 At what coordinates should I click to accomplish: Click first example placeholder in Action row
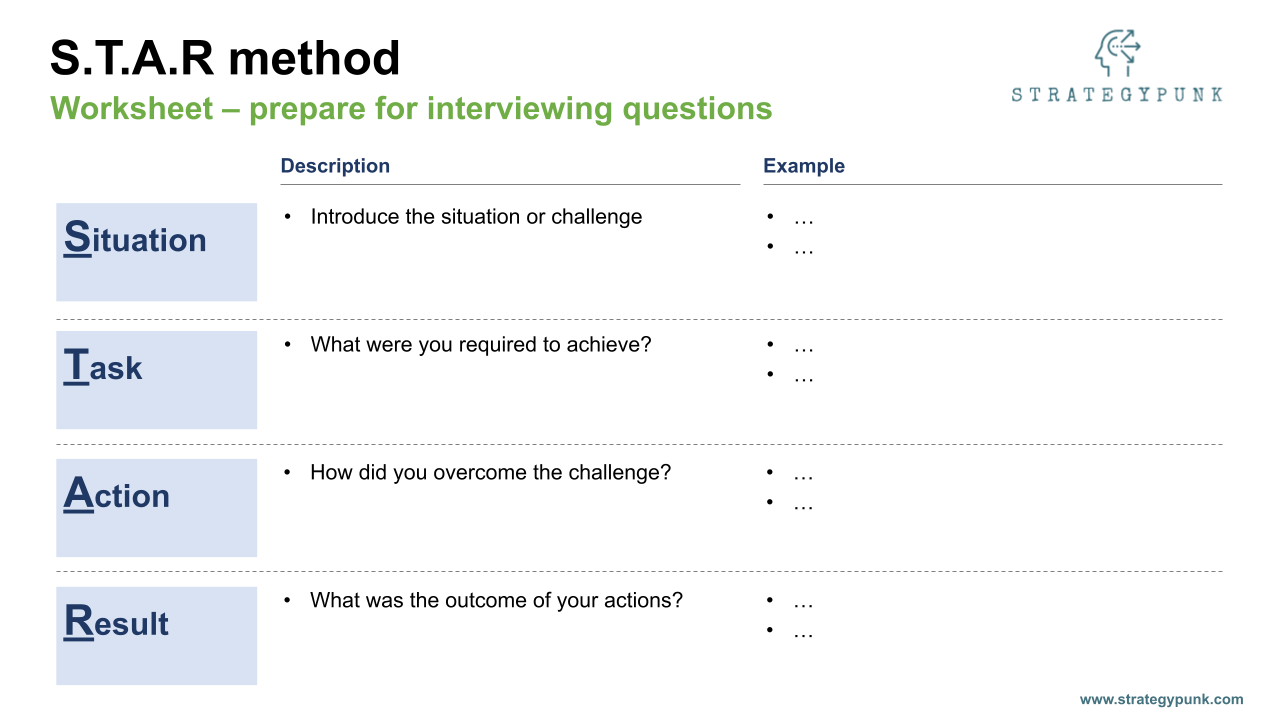coord(803,474)
